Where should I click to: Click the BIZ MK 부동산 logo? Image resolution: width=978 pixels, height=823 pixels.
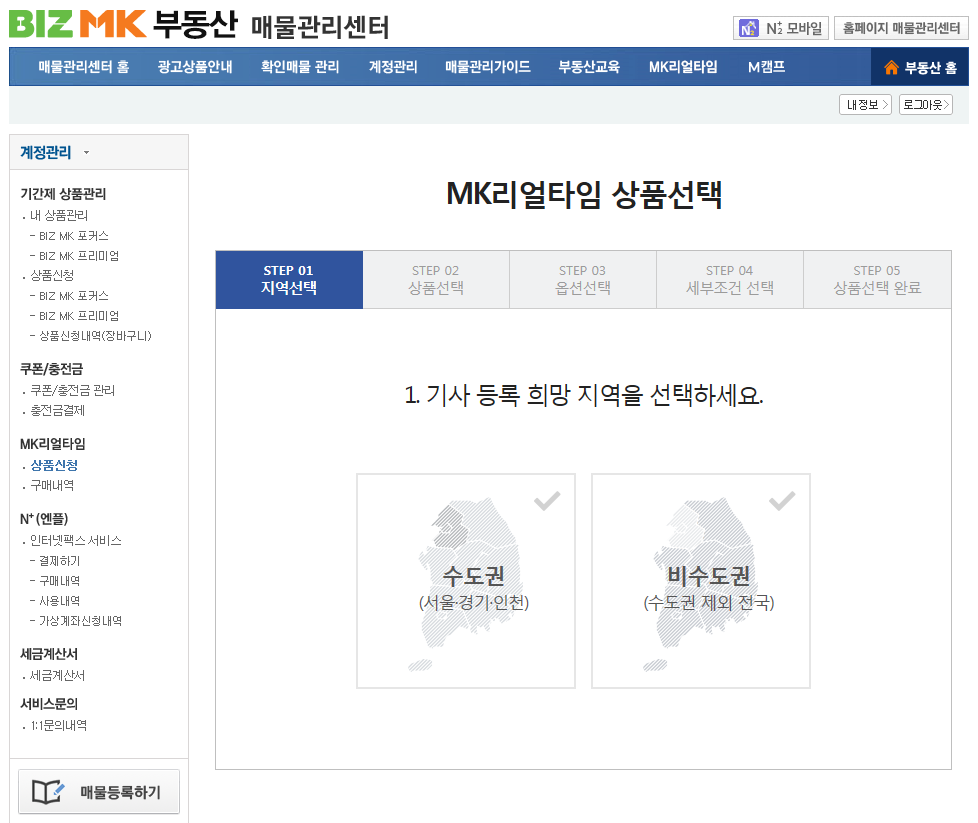pyautogui.click(x=123, y=24)
